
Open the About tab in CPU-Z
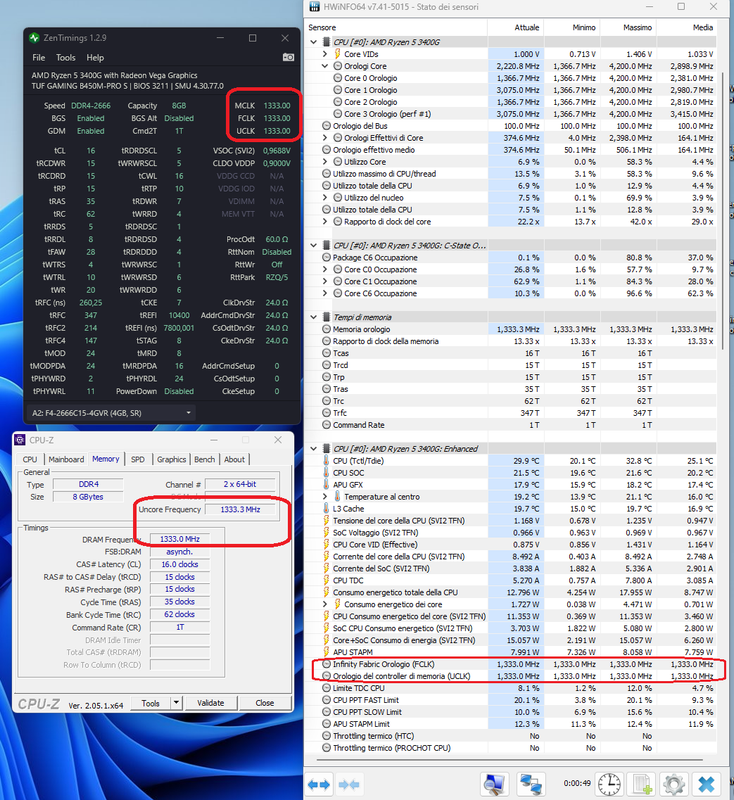pos(235,459)
